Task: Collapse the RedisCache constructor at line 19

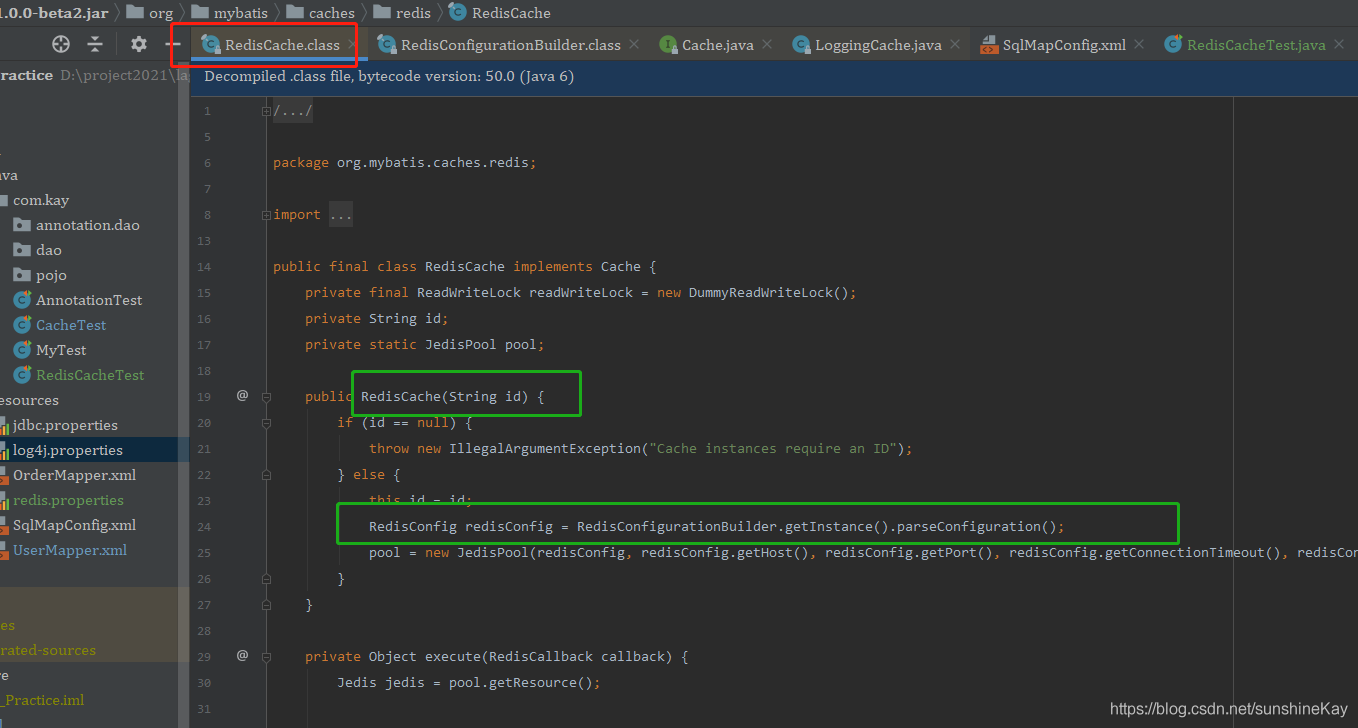Action: (x=266, y=397)
